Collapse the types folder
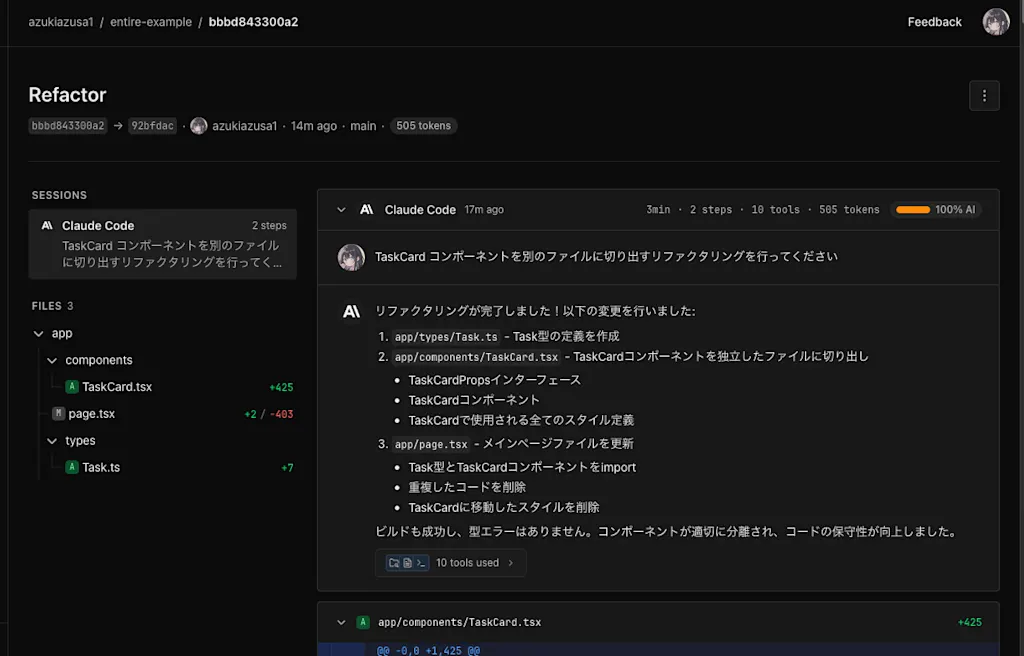The height and width of the screenshot is (656, 1024). [52, 441]
